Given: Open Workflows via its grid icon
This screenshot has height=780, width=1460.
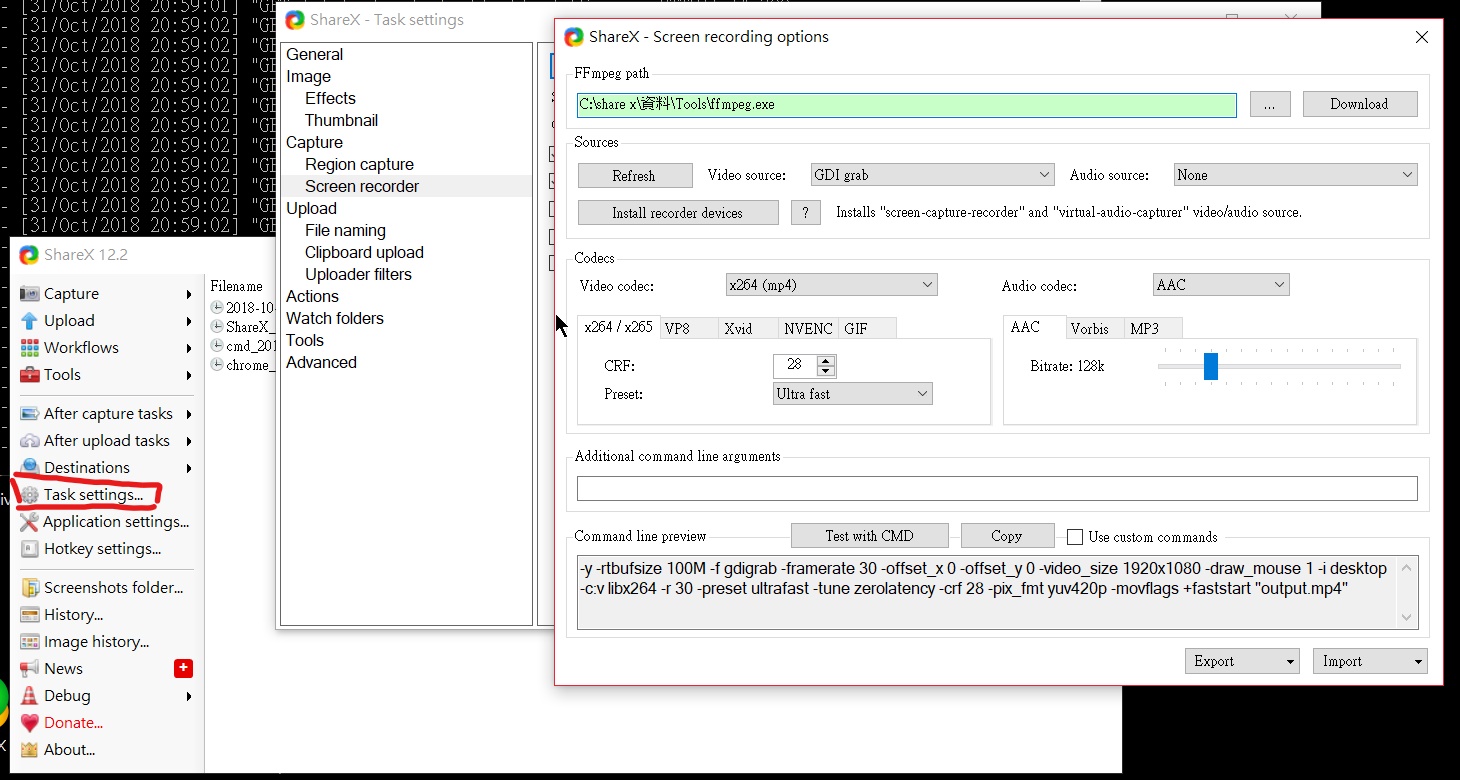Looking at the screenshot, I should tap(30, 348).
